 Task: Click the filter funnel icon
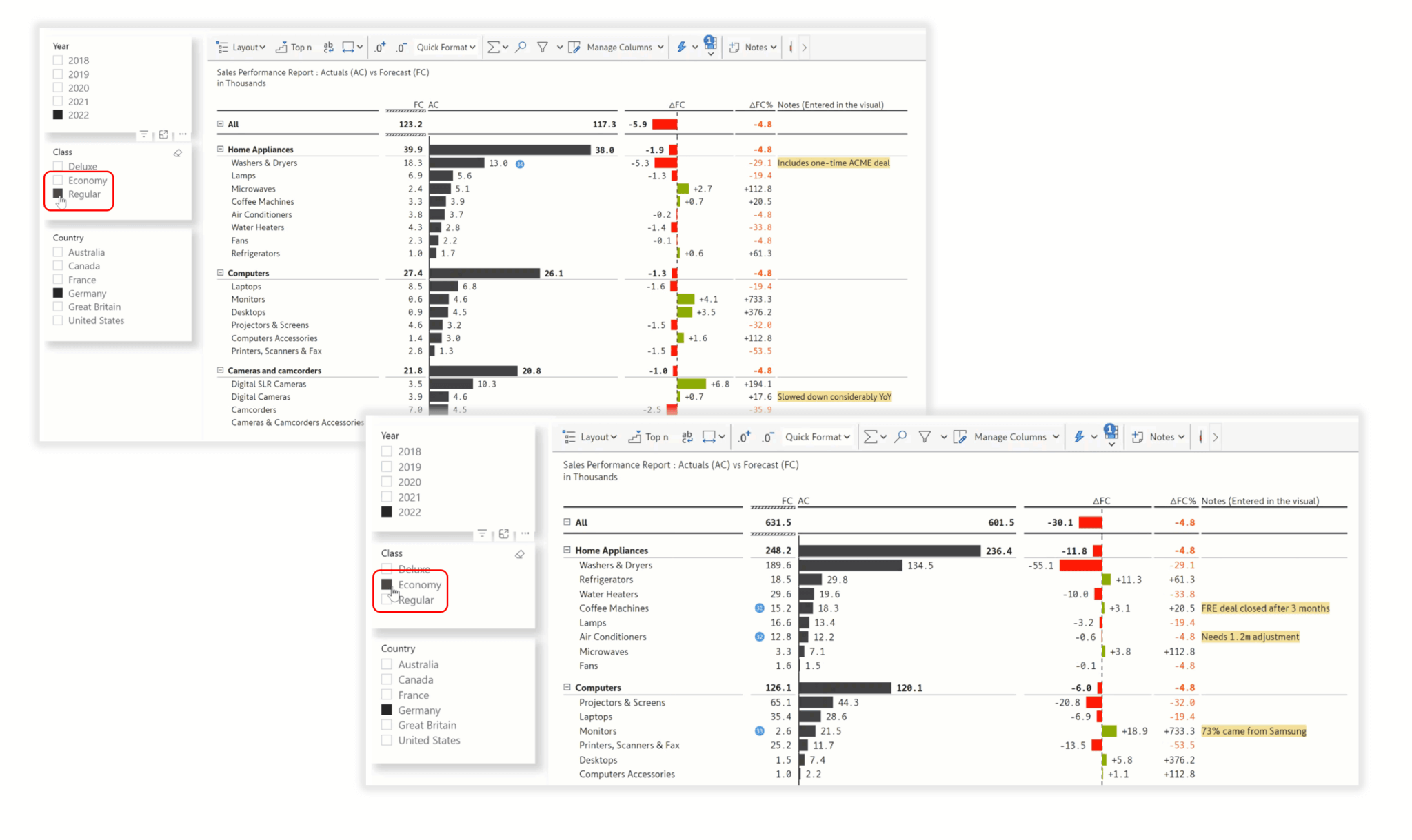[x=544, y=47]
